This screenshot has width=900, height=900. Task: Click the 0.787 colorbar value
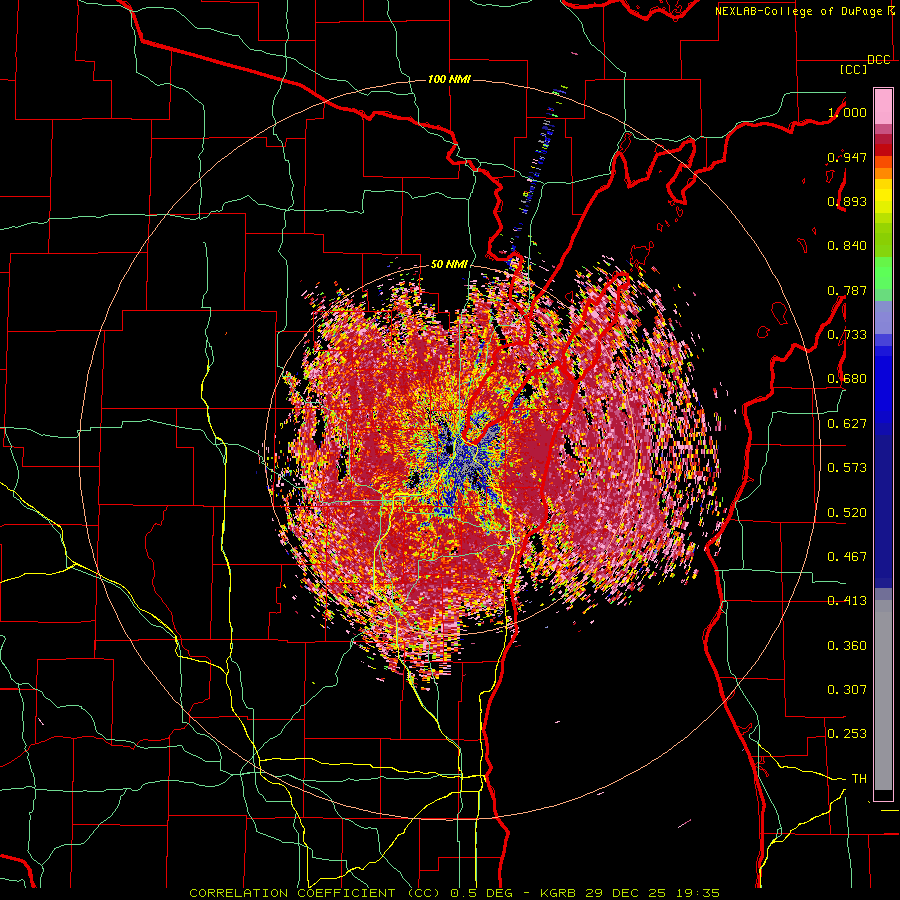tap(847, 290)
